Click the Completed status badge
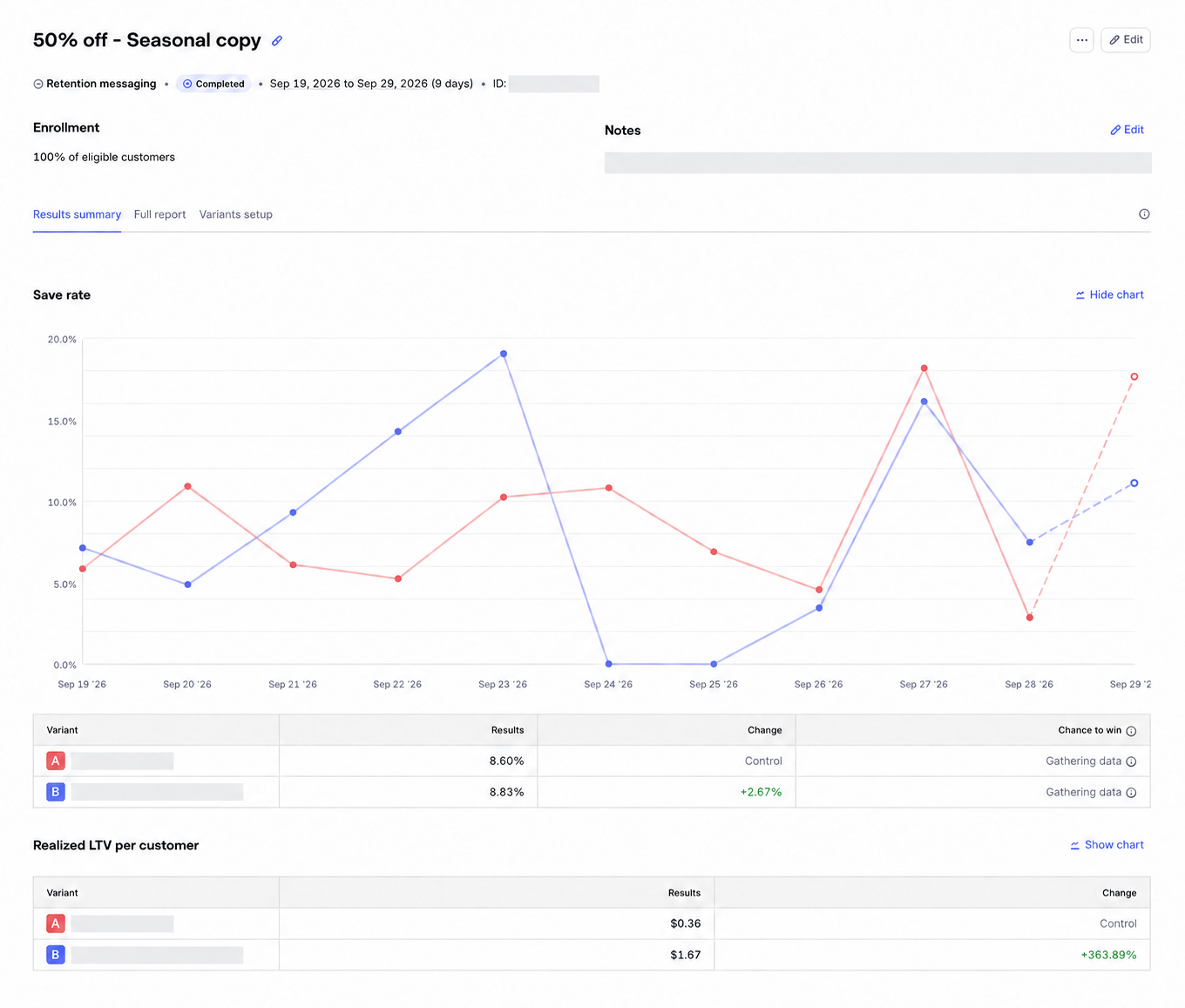 (213, 84)
